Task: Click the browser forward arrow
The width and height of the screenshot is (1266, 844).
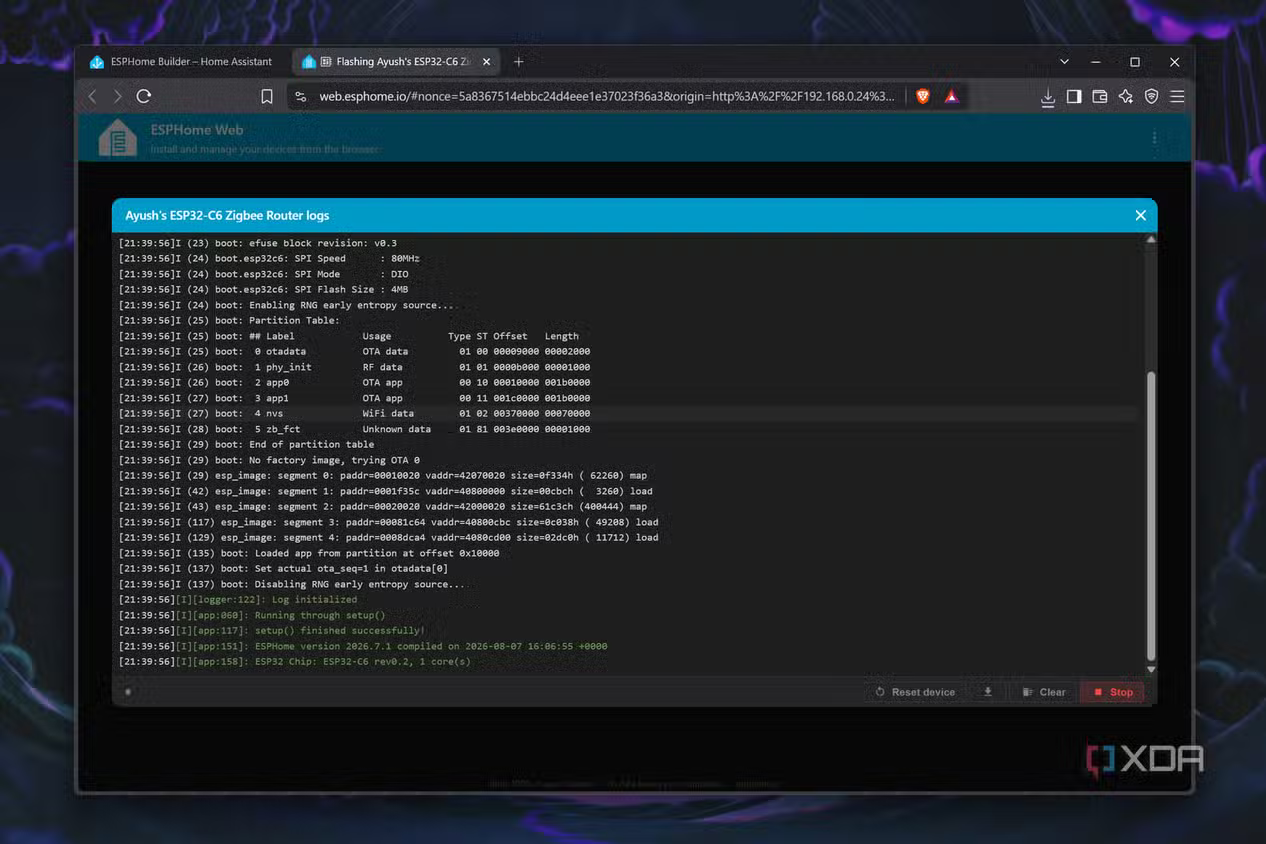Action: coord(118,96)
